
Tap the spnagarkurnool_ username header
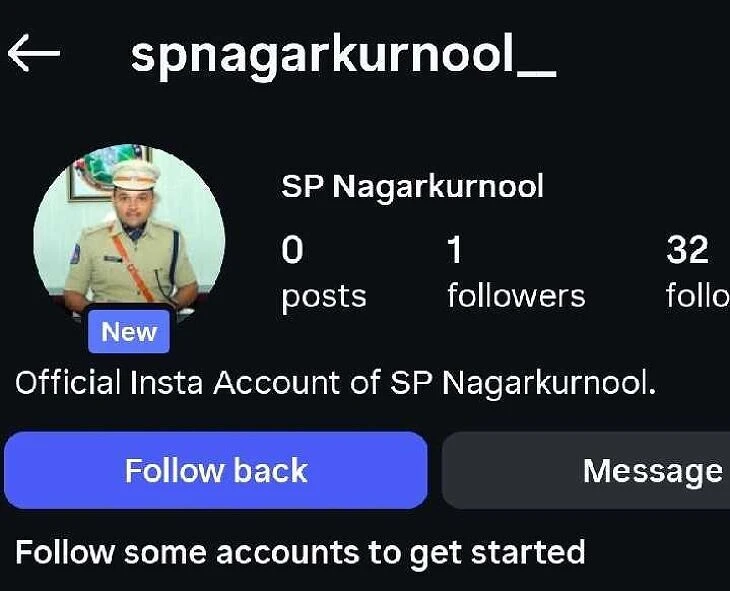343,56
